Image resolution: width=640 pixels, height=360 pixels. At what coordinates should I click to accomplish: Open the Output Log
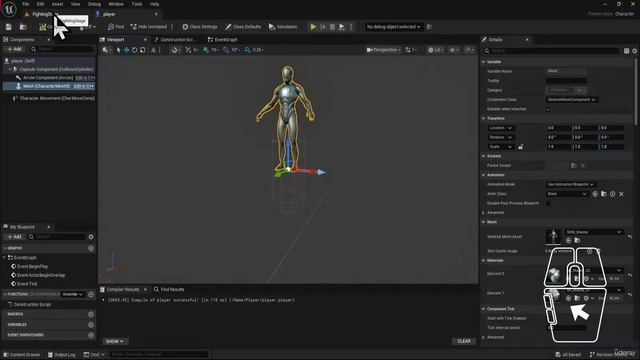click(62, 355)
